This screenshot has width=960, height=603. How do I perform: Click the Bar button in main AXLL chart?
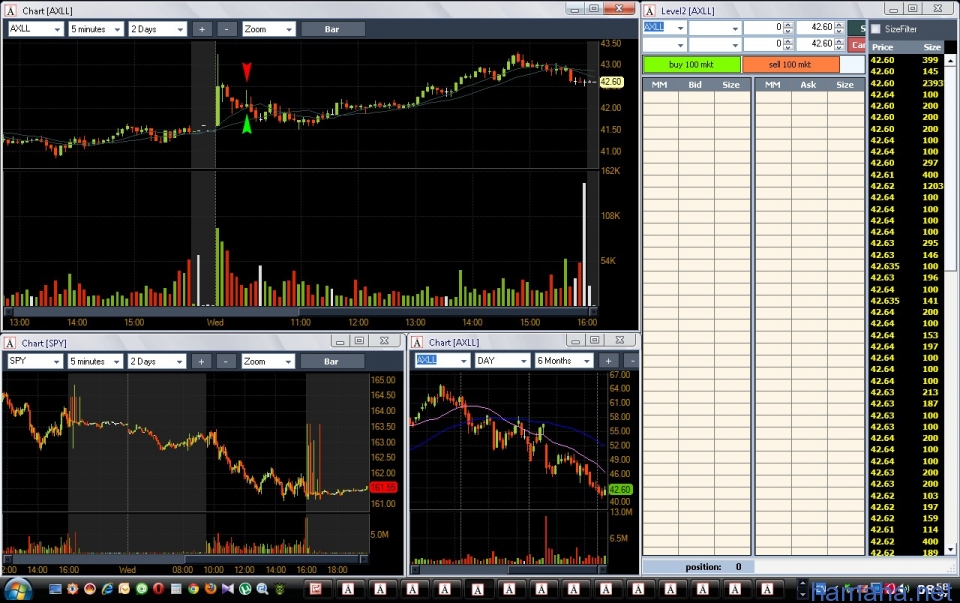[x=332, y=29]
